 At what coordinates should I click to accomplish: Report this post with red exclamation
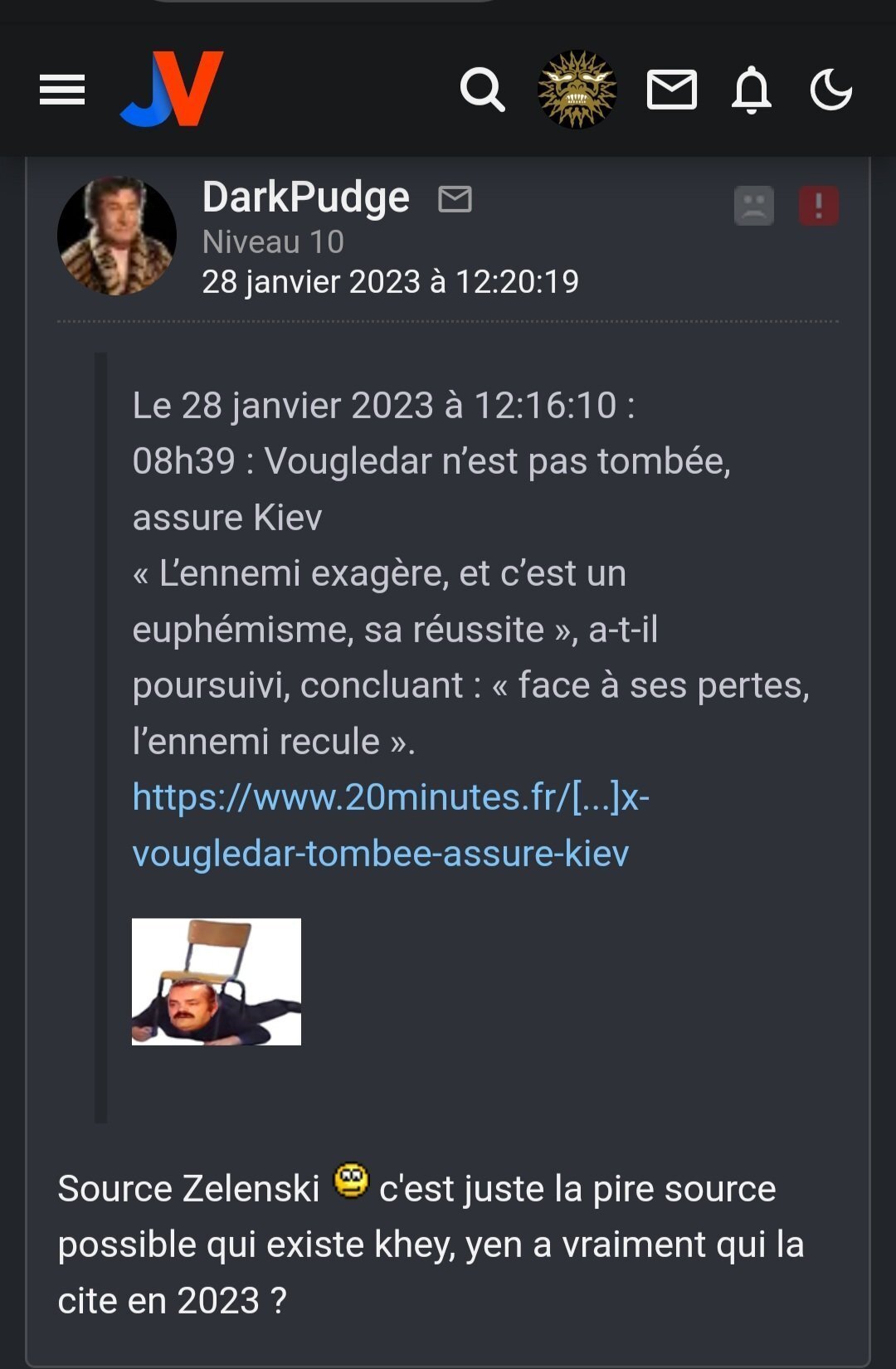(x=819, y=205)
